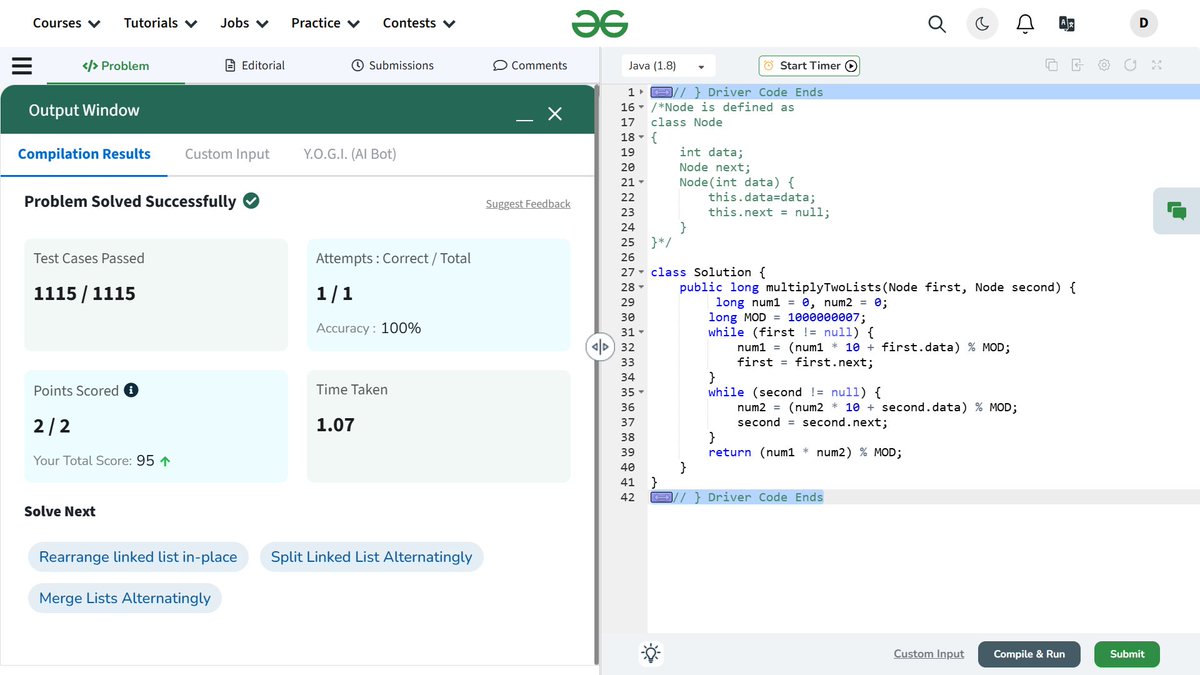The width and height of the screenshot is (1200, 675).
Task: Collapse second while loop fold at line 35
Action: tap(642, 392)
